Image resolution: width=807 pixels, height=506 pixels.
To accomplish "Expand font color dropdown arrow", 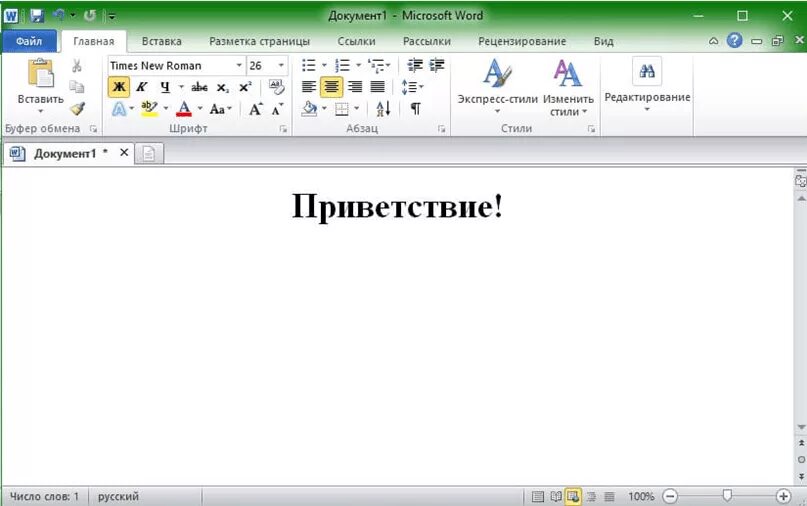I will [200, 109].
